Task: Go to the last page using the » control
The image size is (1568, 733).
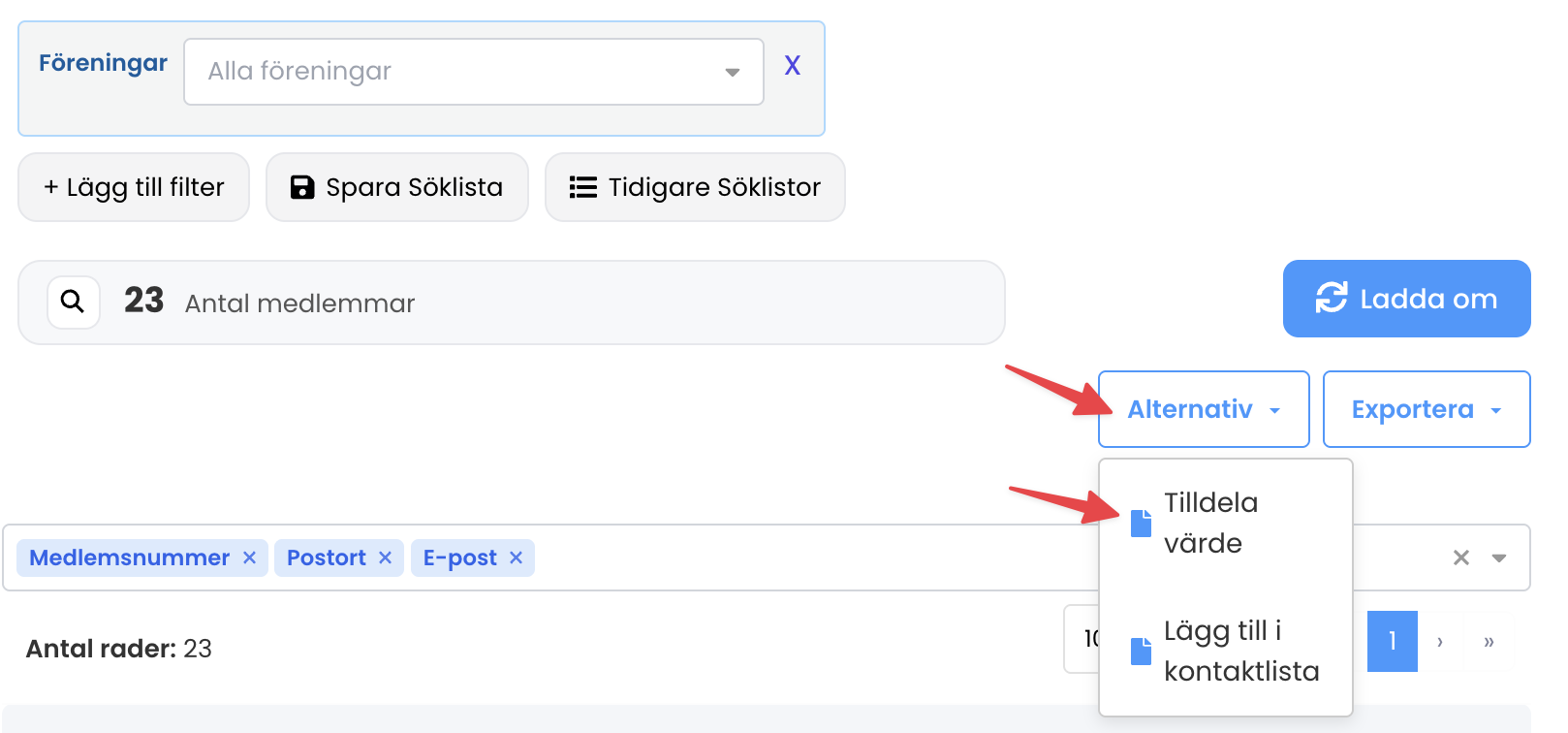Action: 1490,641
